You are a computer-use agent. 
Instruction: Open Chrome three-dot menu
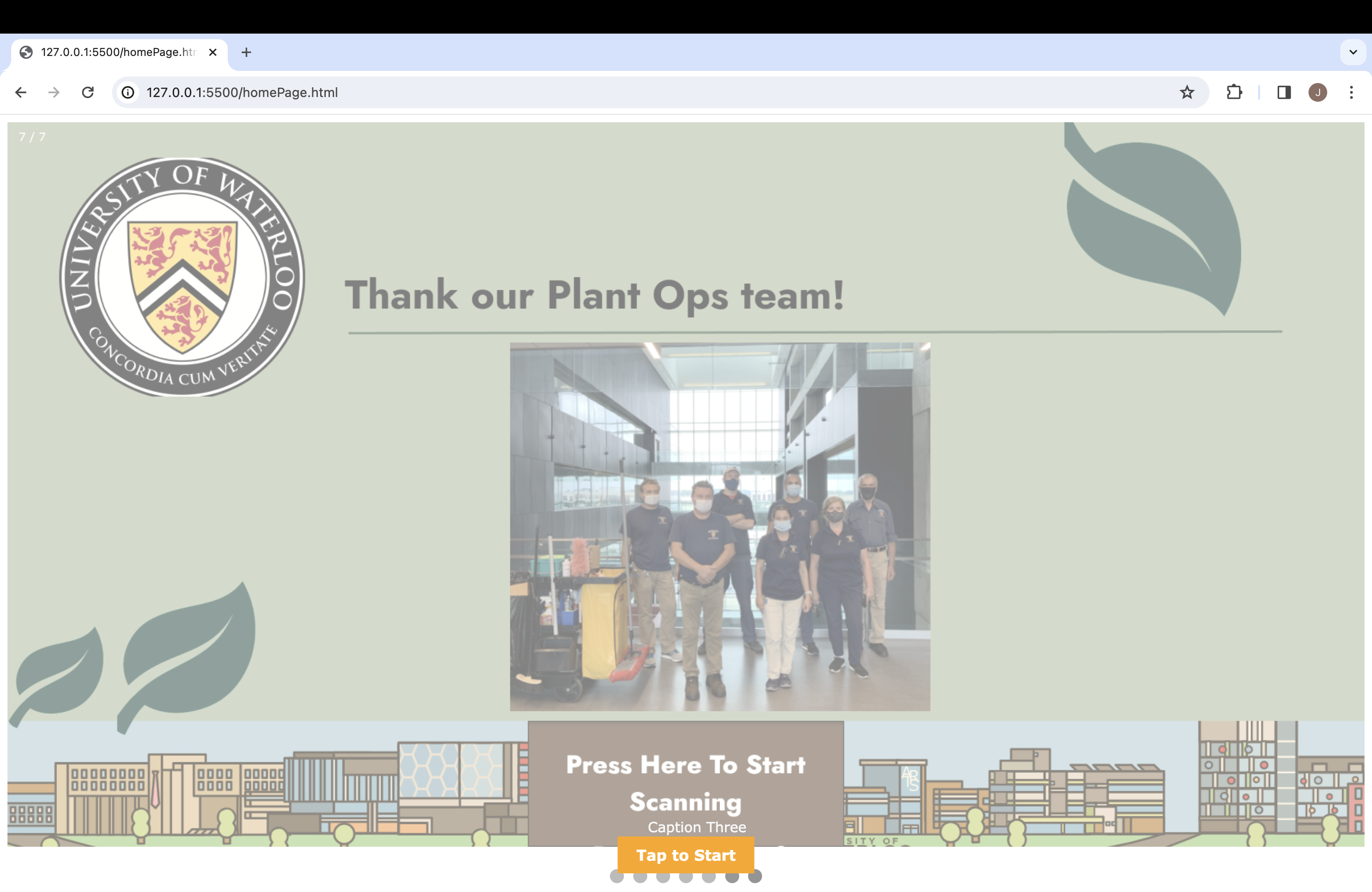tap(1351, 92)
